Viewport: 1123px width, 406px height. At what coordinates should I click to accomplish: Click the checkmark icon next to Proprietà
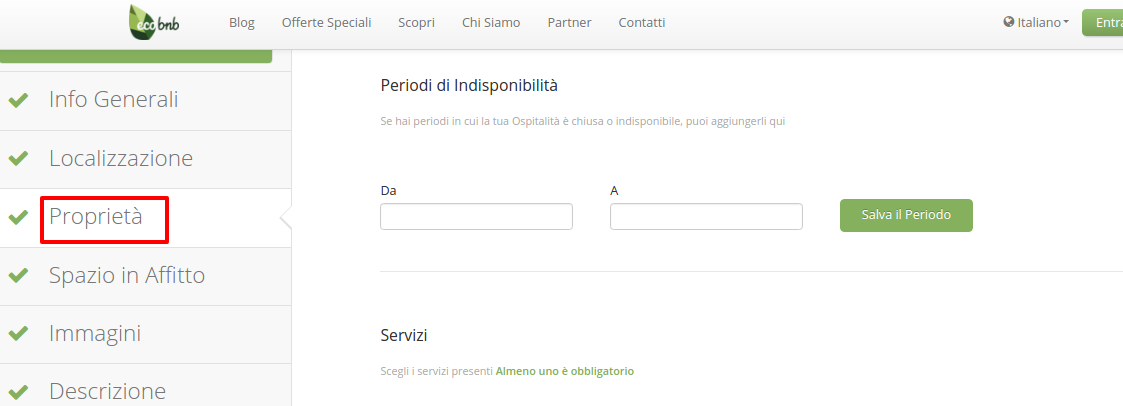[x=18, y=217]
